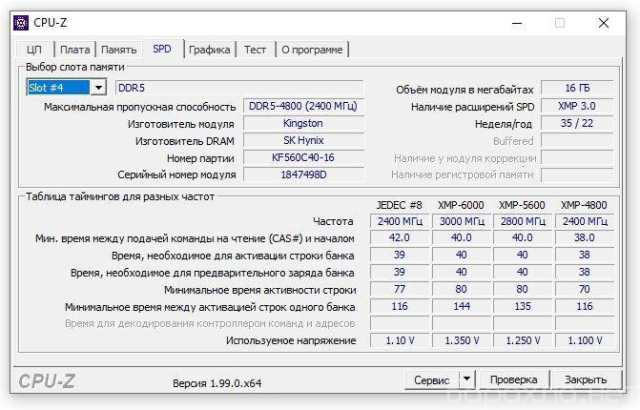
Task: Switch to the Графика tab
Action: tap(209, 49)
